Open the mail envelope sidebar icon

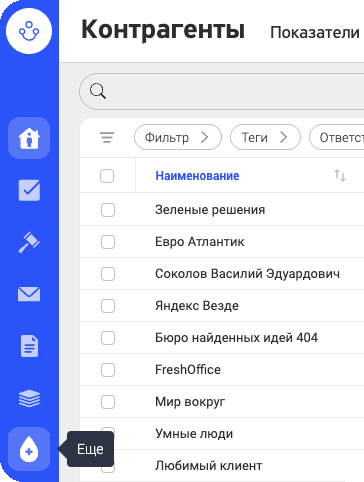point(29,294)
